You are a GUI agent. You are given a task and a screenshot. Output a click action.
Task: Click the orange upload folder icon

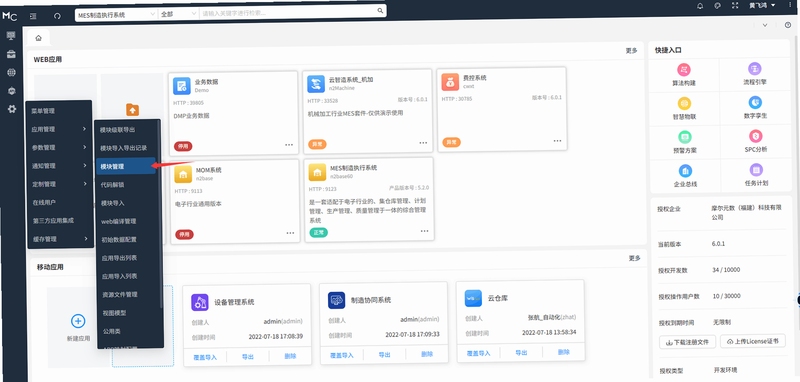[132, 109]
